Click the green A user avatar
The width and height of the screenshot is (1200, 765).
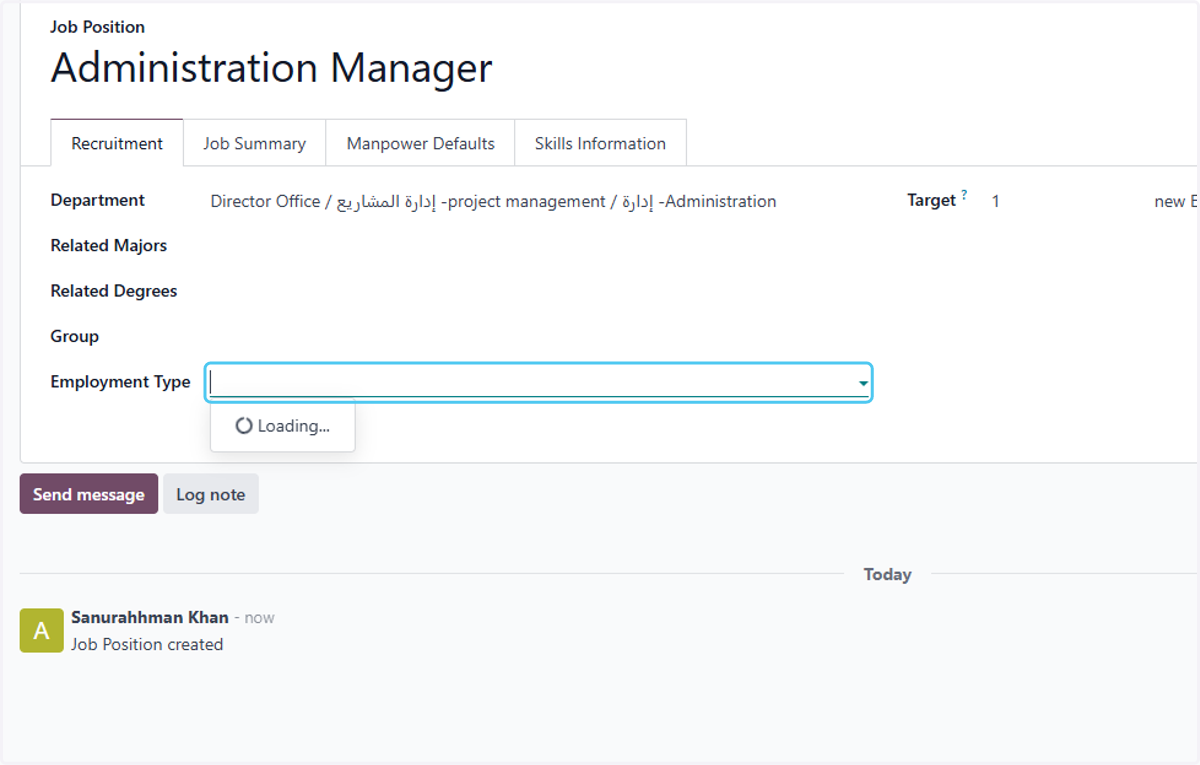tap(41, 630)
